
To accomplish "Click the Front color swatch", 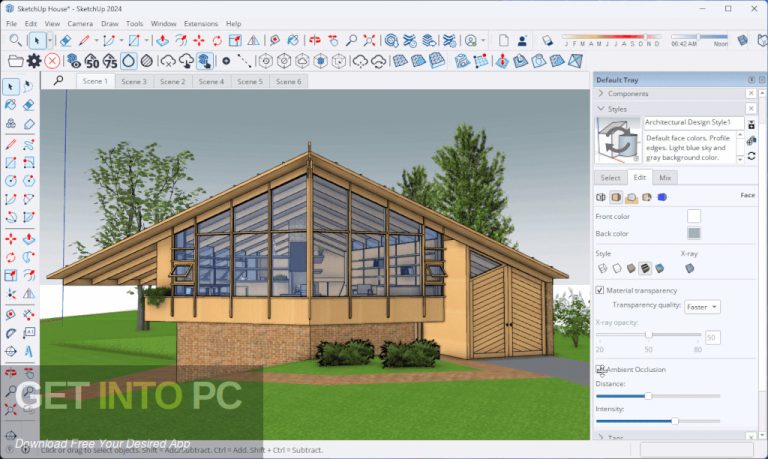I will (694, 216).
